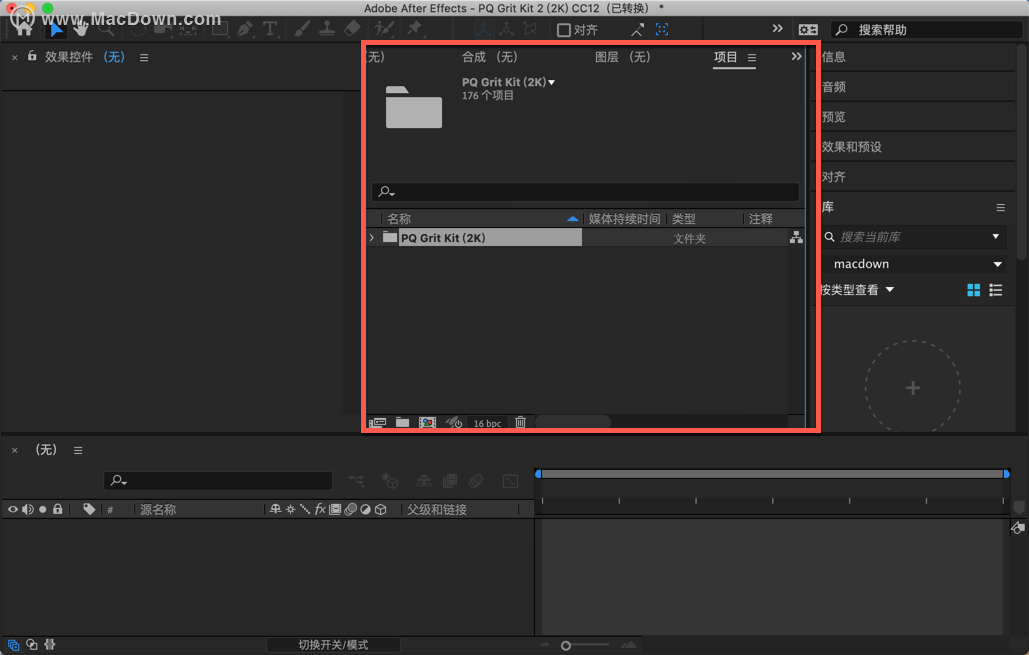This screenshot has width=1029, height=655.
Task: Open the 按类型查看 view dropdown
Action: pyautogui.click(x=890, y=289)
